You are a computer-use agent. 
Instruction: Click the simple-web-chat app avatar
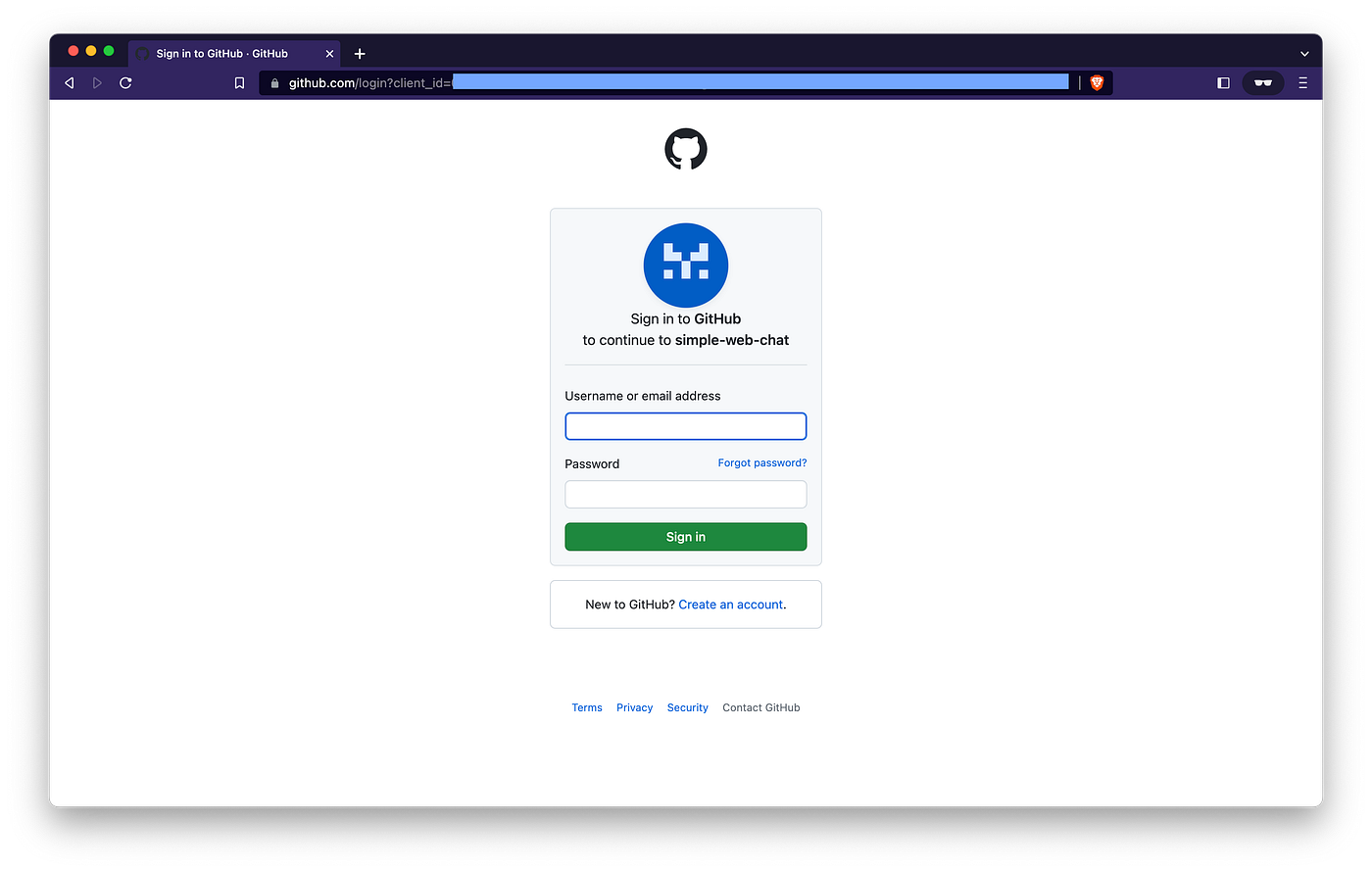click(x=686, y=266)
